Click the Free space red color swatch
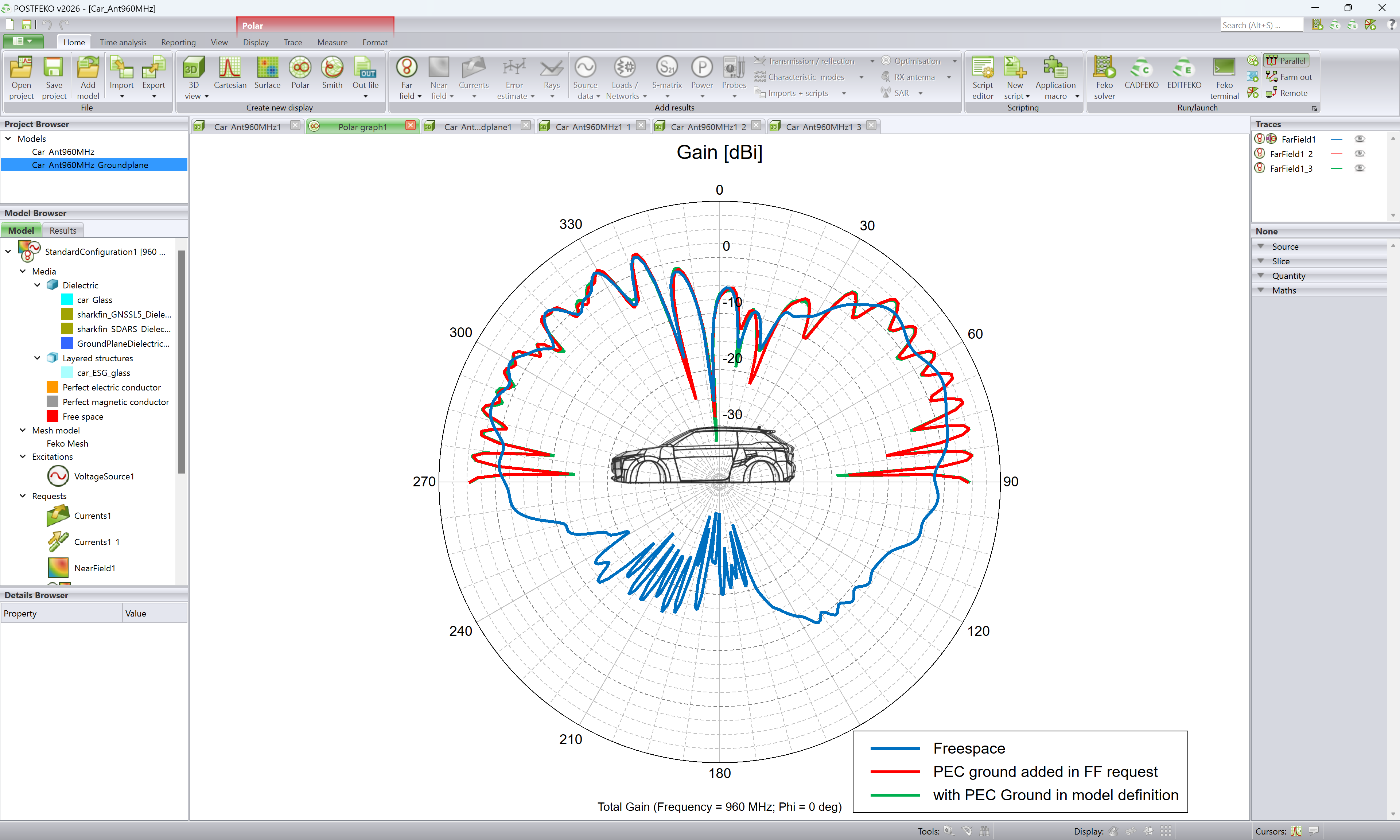The width and height of the screenshot is (1400, 840). tap(52, 416)
